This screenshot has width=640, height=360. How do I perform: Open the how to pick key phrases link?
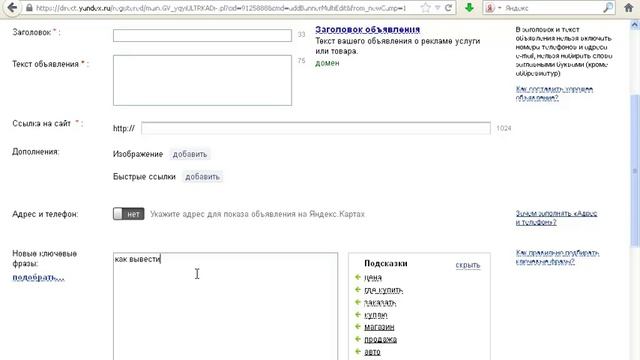tap(557, 257)
